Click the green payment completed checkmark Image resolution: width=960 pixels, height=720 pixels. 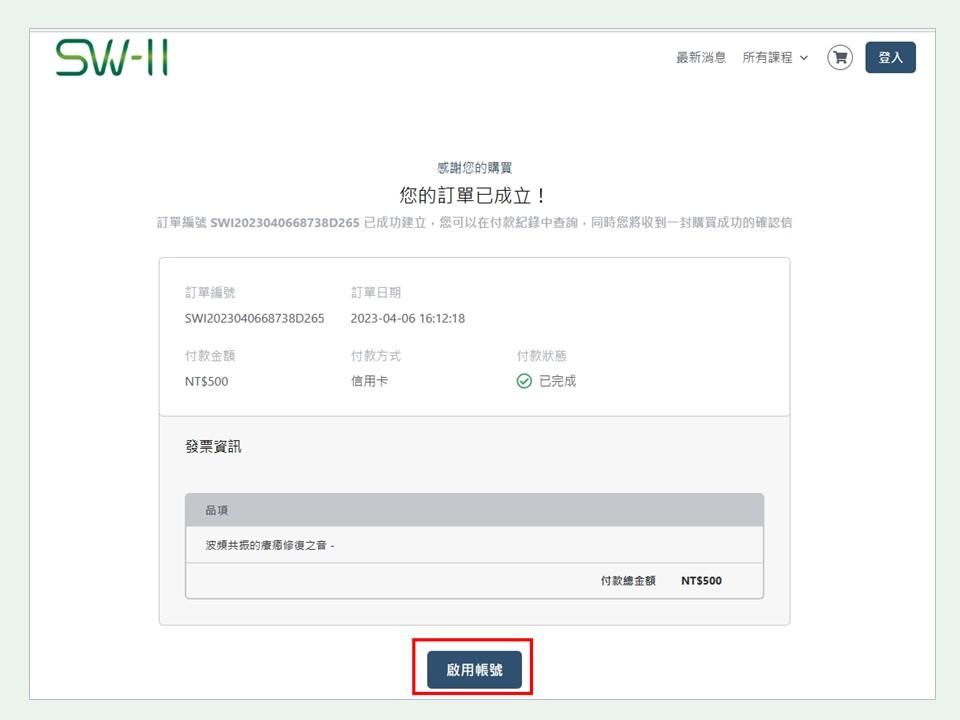point(524,381)
